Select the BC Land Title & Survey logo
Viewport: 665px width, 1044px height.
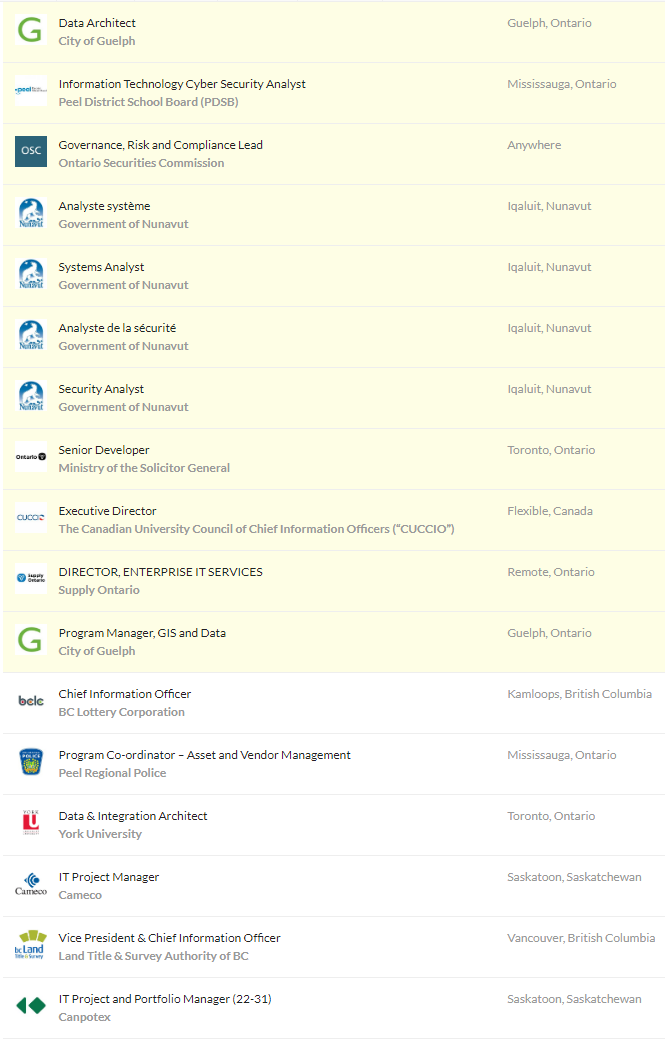(x=31, y=946)
